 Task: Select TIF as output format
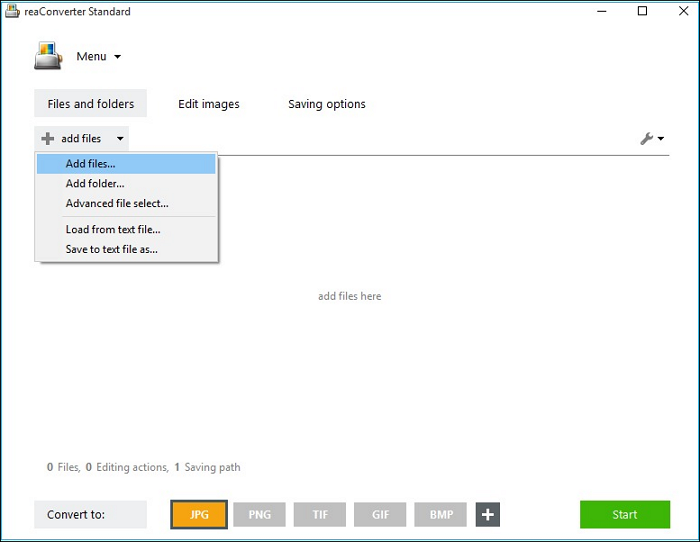(x=320, y=514)
